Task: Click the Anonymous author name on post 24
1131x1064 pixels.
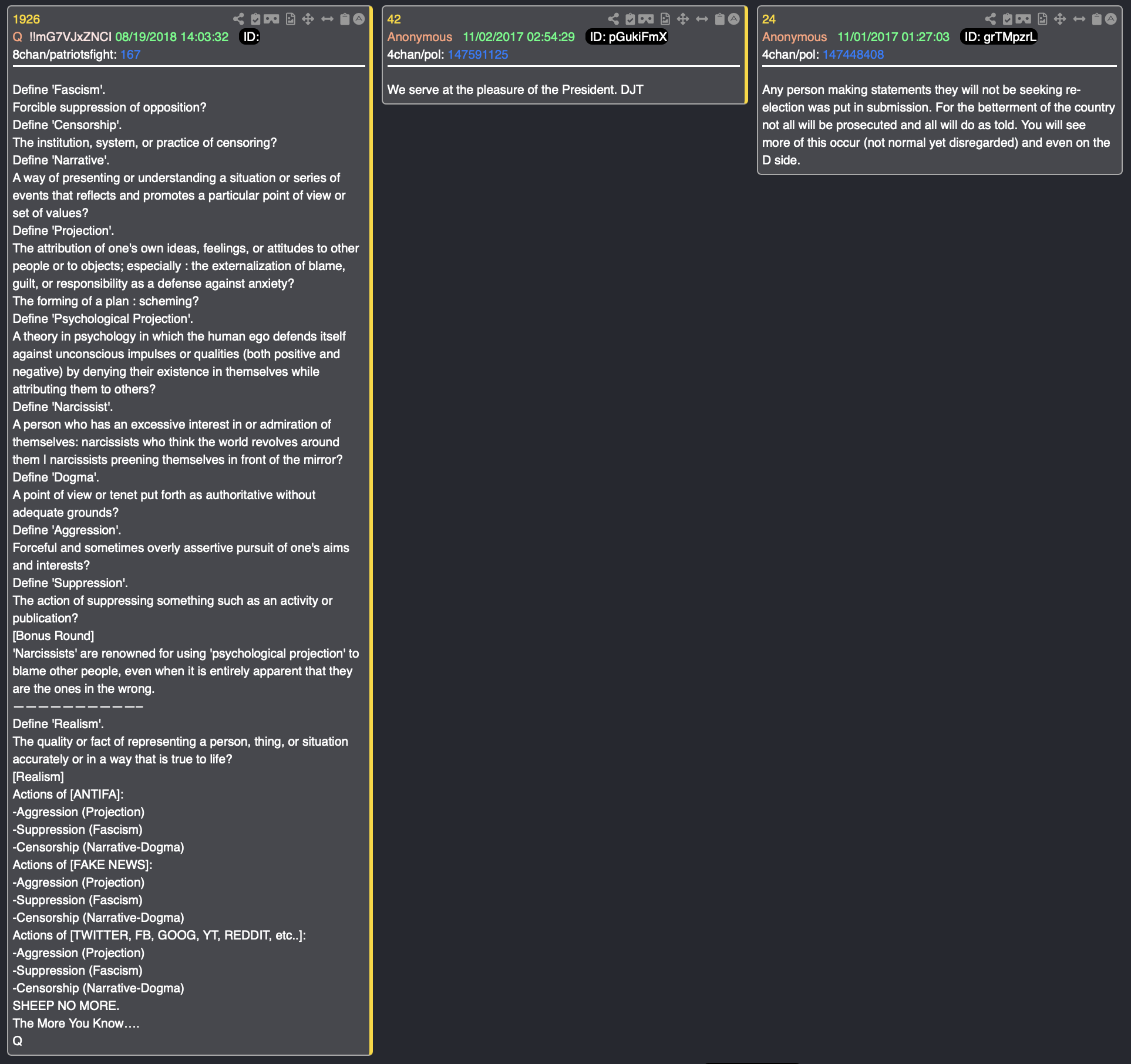Action: (x=795, y=37)
